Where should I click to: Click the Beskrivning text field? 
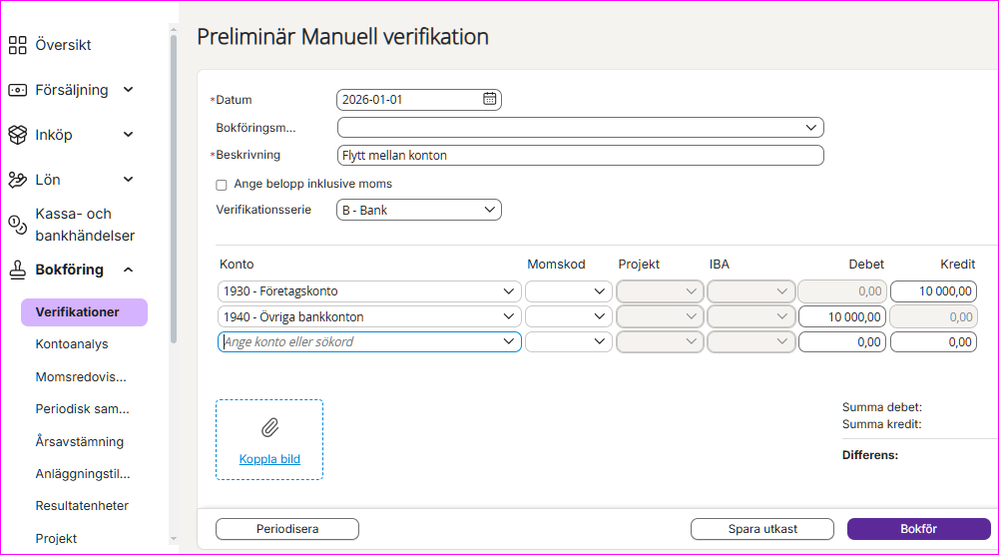click(x=580, y=155)
